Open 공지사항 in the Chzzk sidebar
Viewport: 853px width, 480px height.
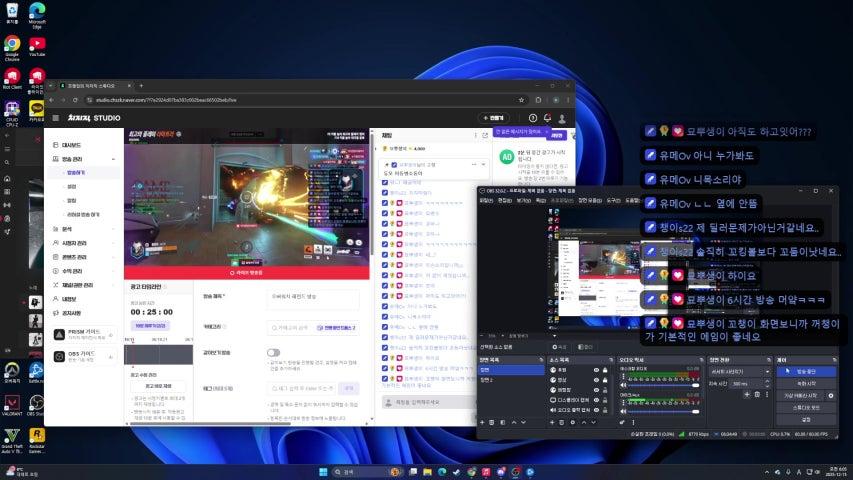[x=71, y=313]
